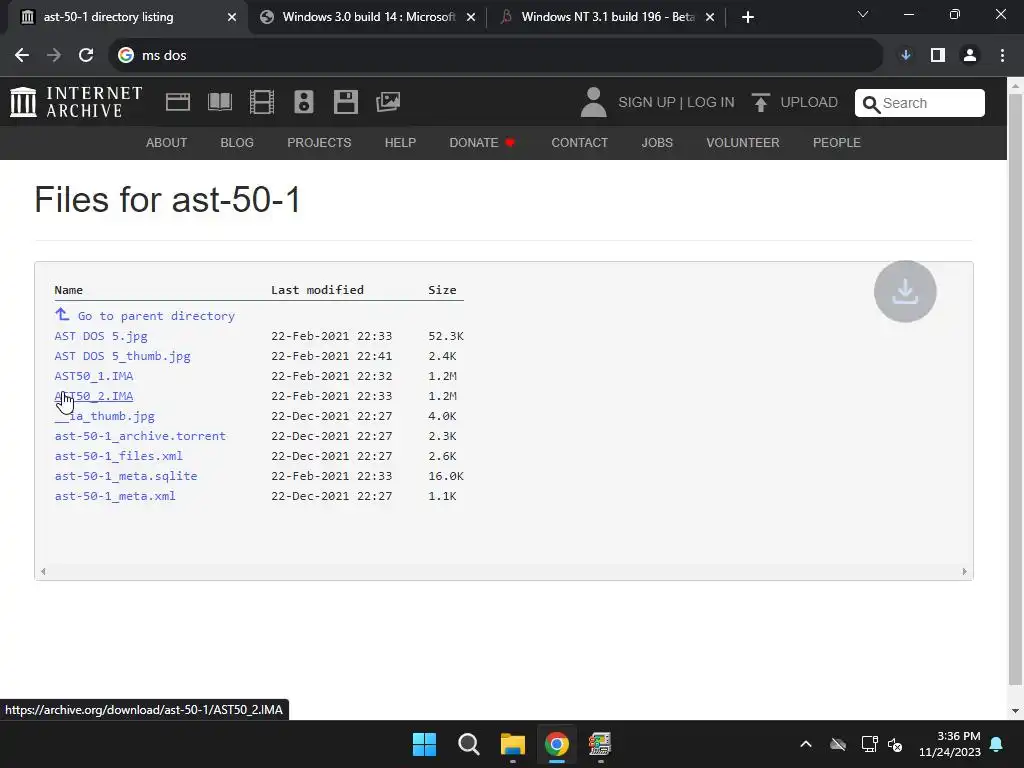Open the ABOUT menu item

coord(167,142)
